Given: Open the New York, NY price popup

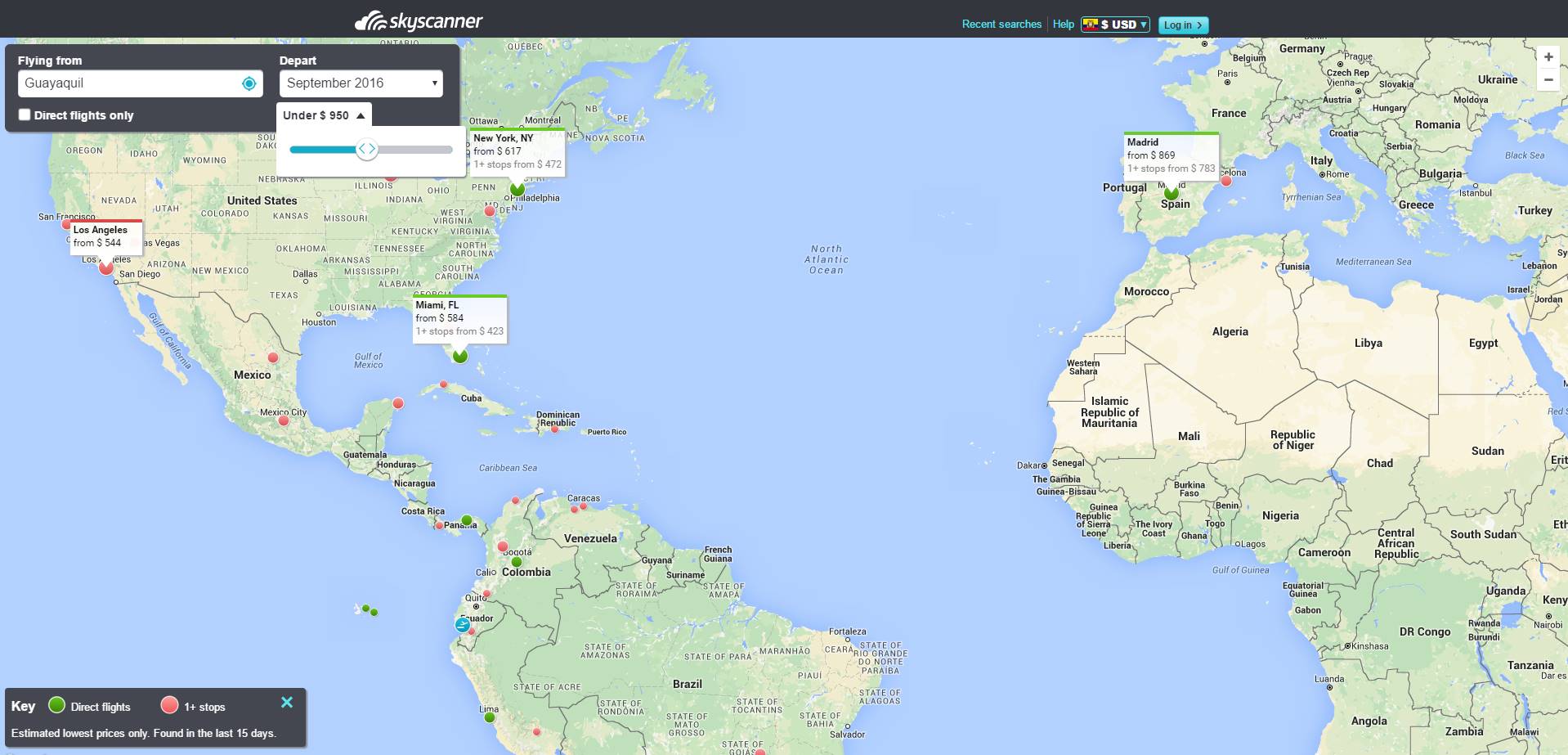Looking at the screenshot, I should coord(517,151).
